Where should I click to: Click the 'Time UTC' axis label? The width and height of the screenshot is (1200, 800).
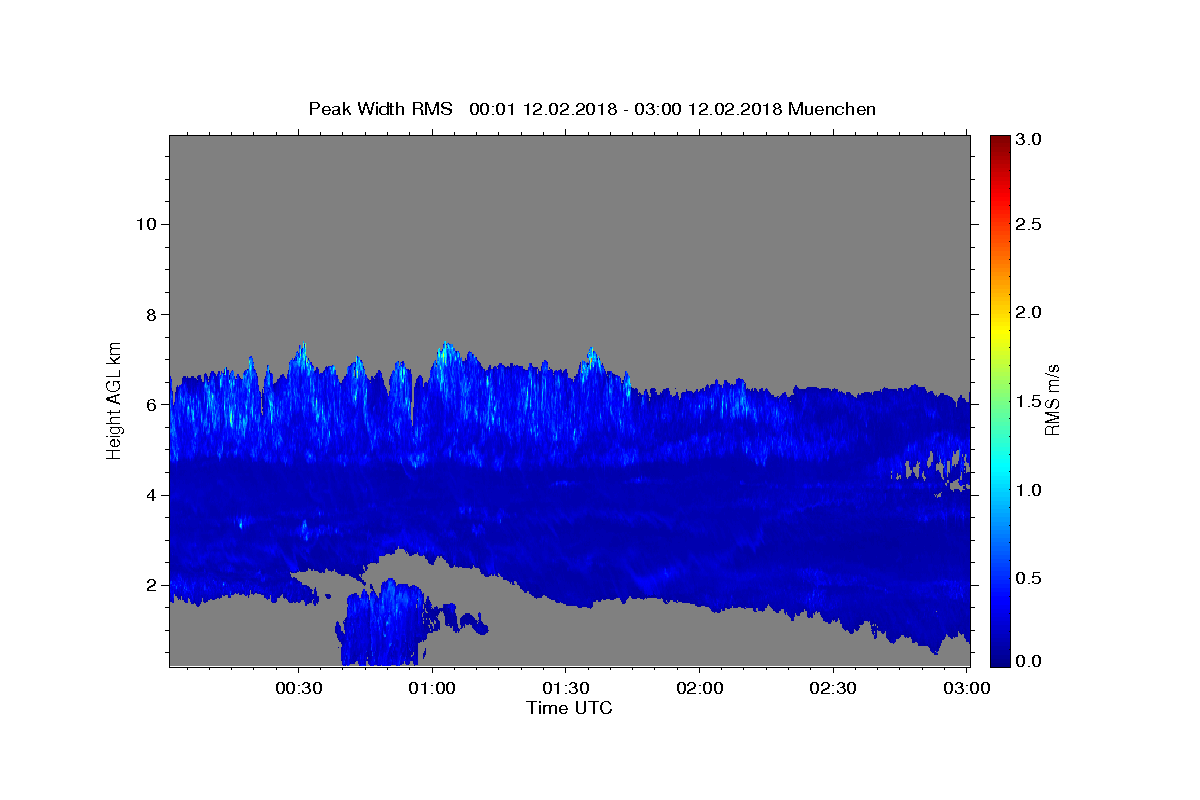569,708
